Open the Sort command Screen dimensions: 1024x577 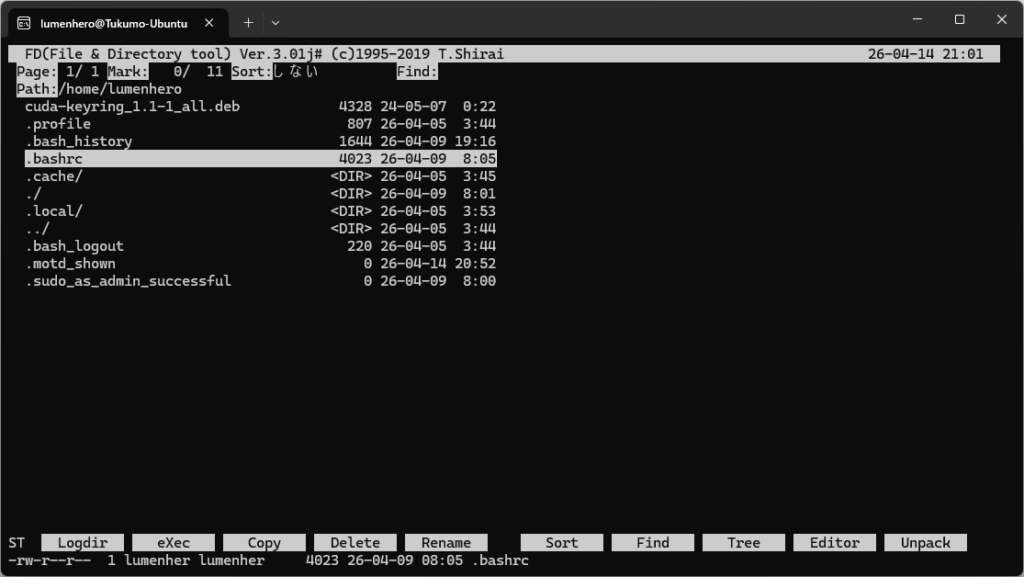click(561, 543)
